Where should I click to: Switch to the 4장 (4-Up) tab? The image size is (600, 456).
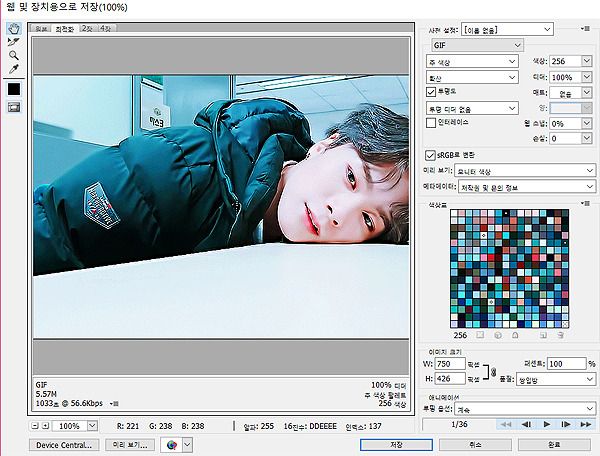pyautogui.click(x=106, y=29)
